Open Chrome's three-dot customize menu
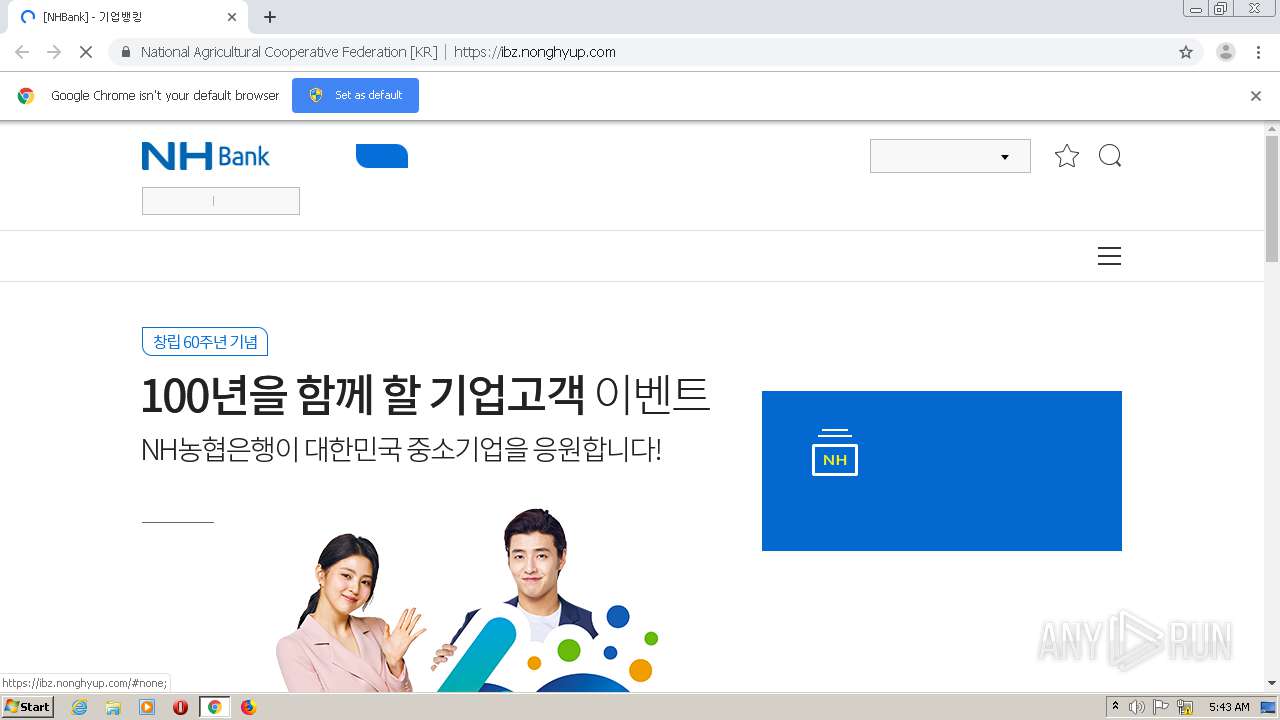 coord(1258,52)
